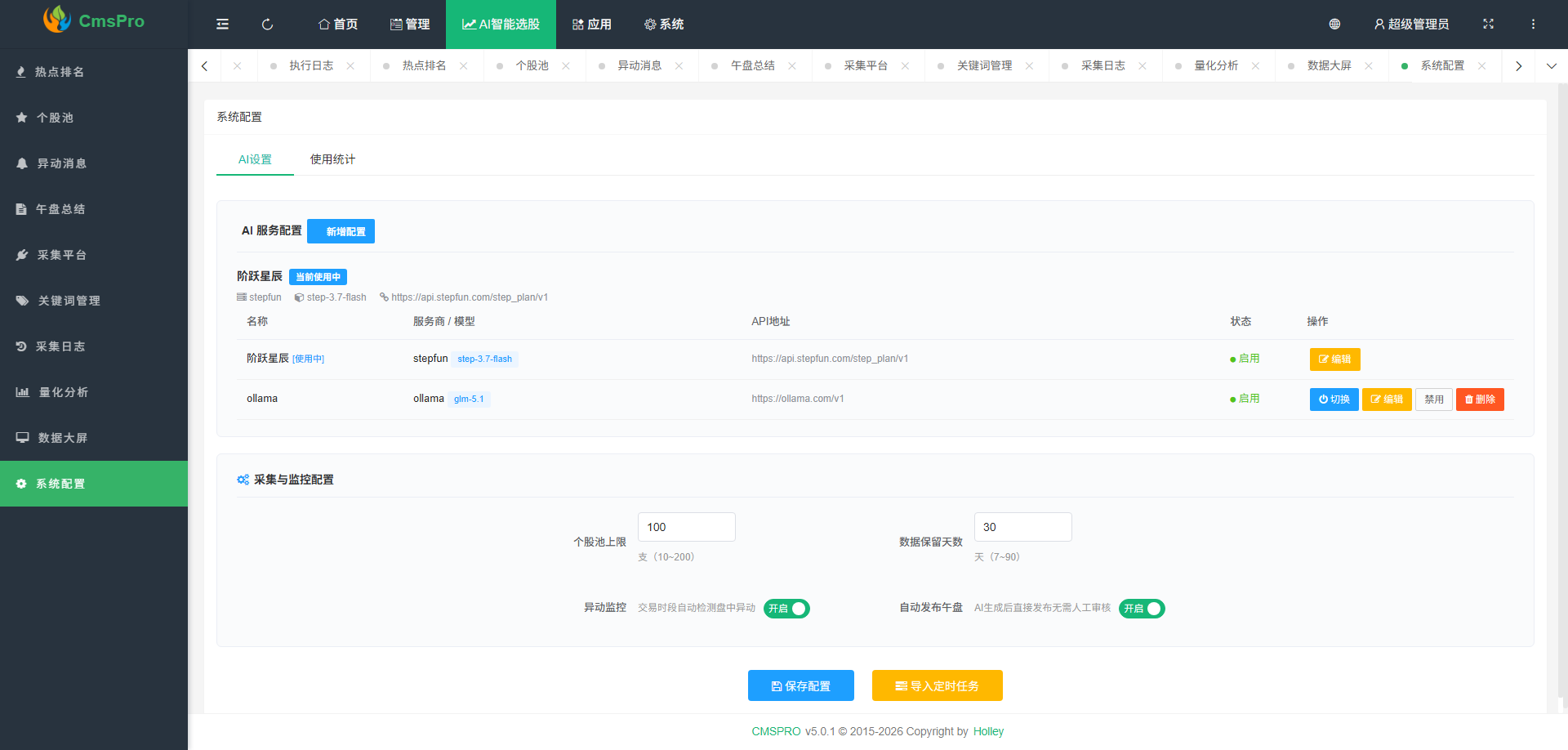This screenshot has height=750, width=1568.
Task: Close the 数据大屏 tab
Action: (1369, 66)
